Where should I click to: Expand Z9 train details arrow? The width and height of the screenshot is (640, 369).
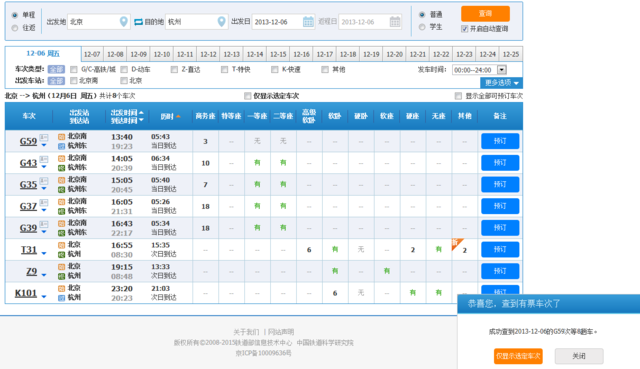[x=44, y=275]
